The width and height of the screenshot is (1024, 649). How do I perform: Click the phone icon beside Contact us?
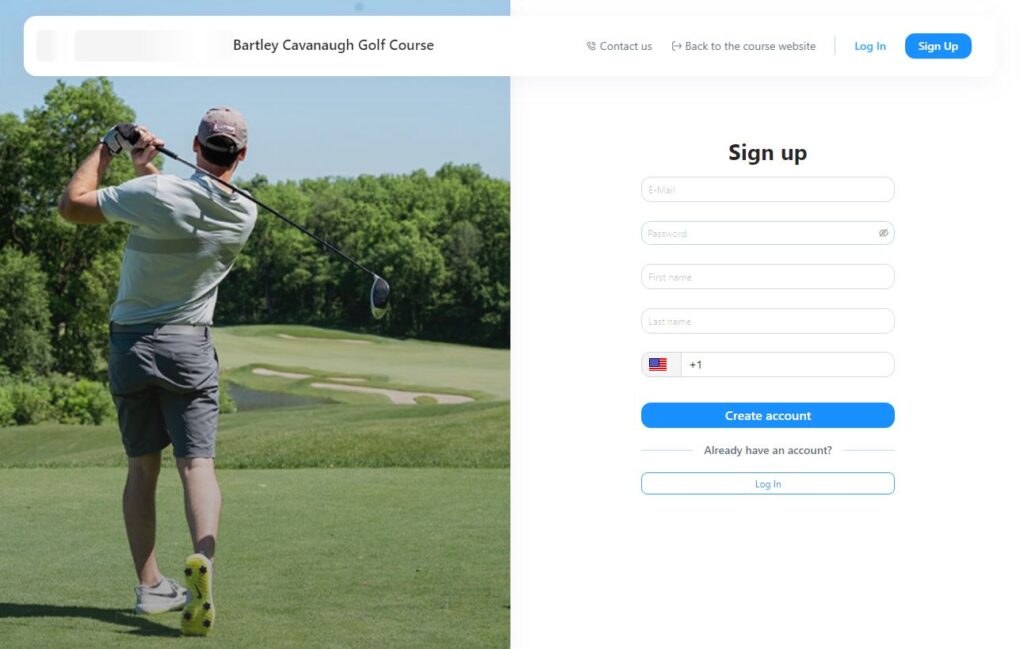pos(590,46)
